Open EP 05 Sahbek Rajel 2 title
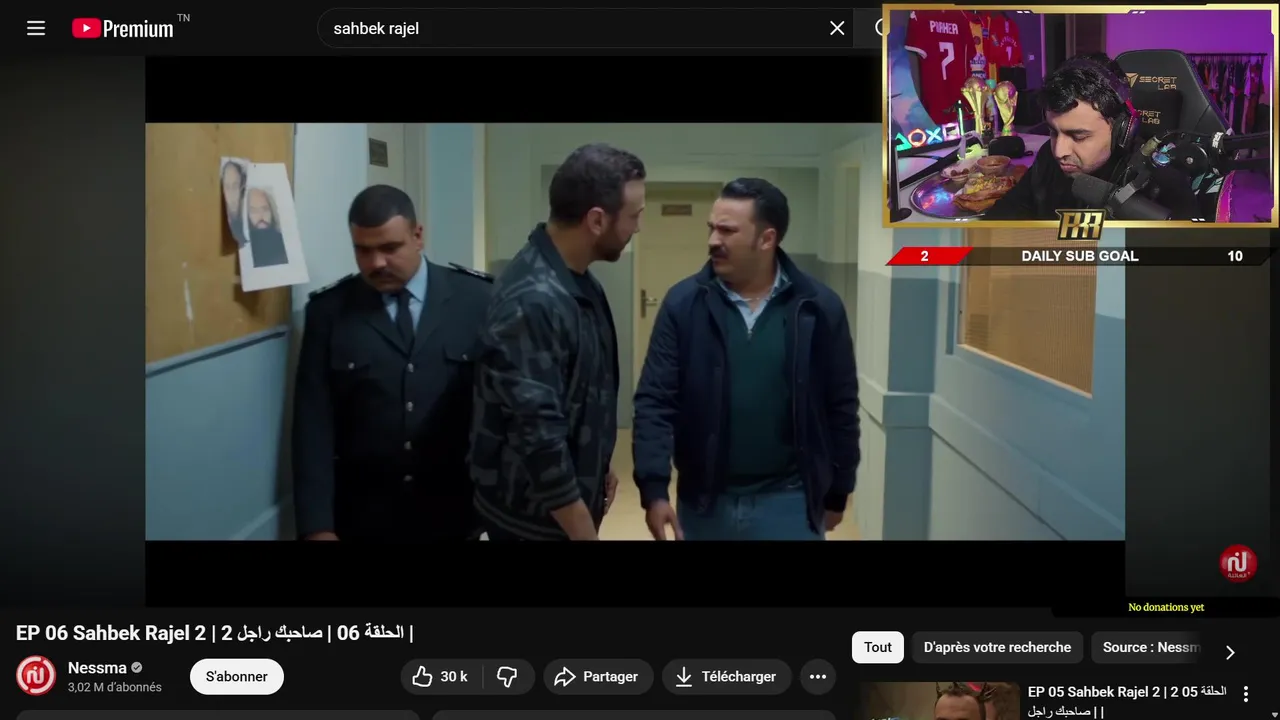This screenshot has width=1280, height=720. [1127, 701]
